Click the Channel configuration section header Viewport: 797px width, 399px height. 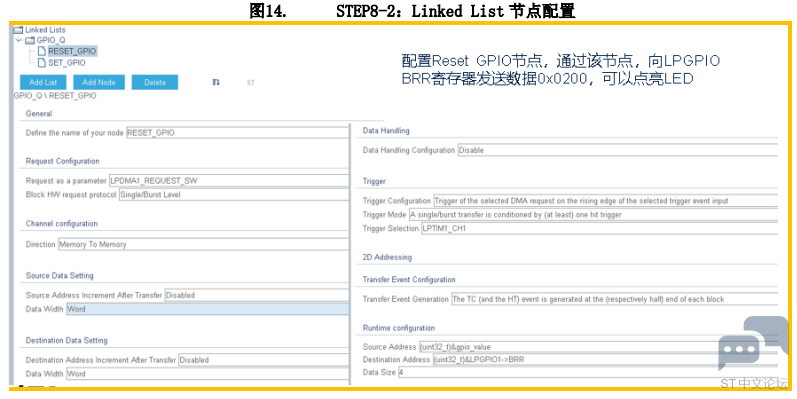coord(62,224)
